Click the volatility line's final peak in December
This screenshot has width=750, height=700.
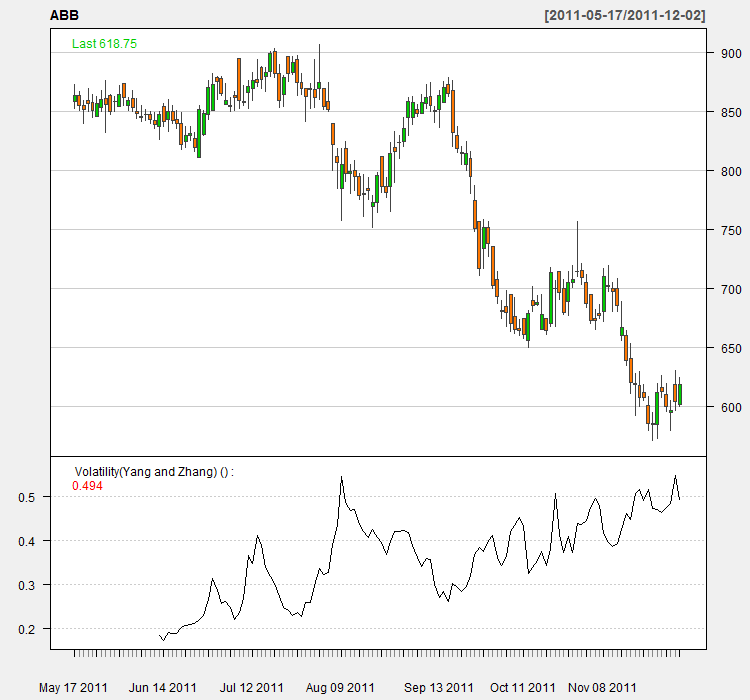coord(675,476)
